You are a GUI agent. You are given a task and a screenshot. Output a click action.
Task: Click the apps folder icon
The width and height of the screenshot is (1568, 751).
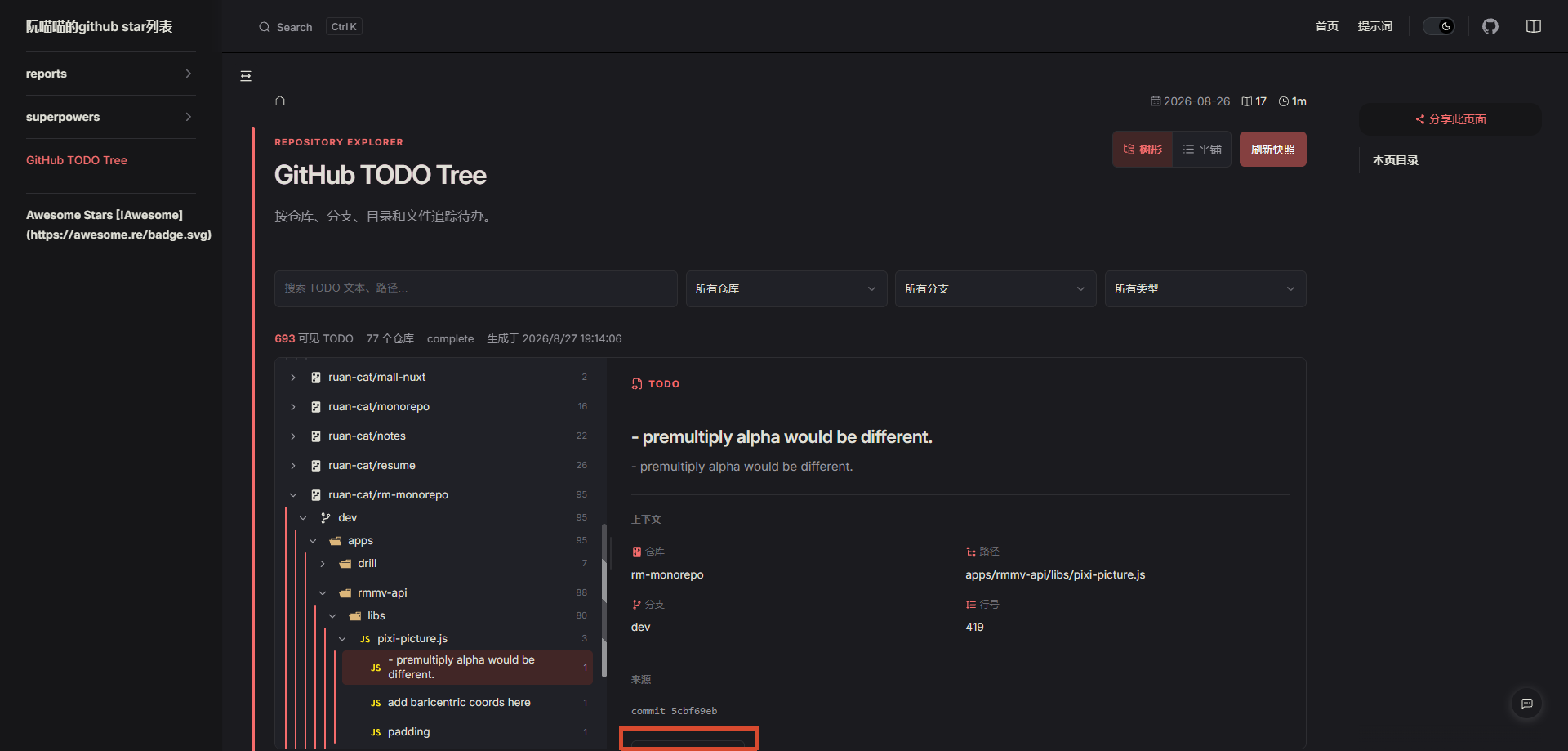pos(336,541)
